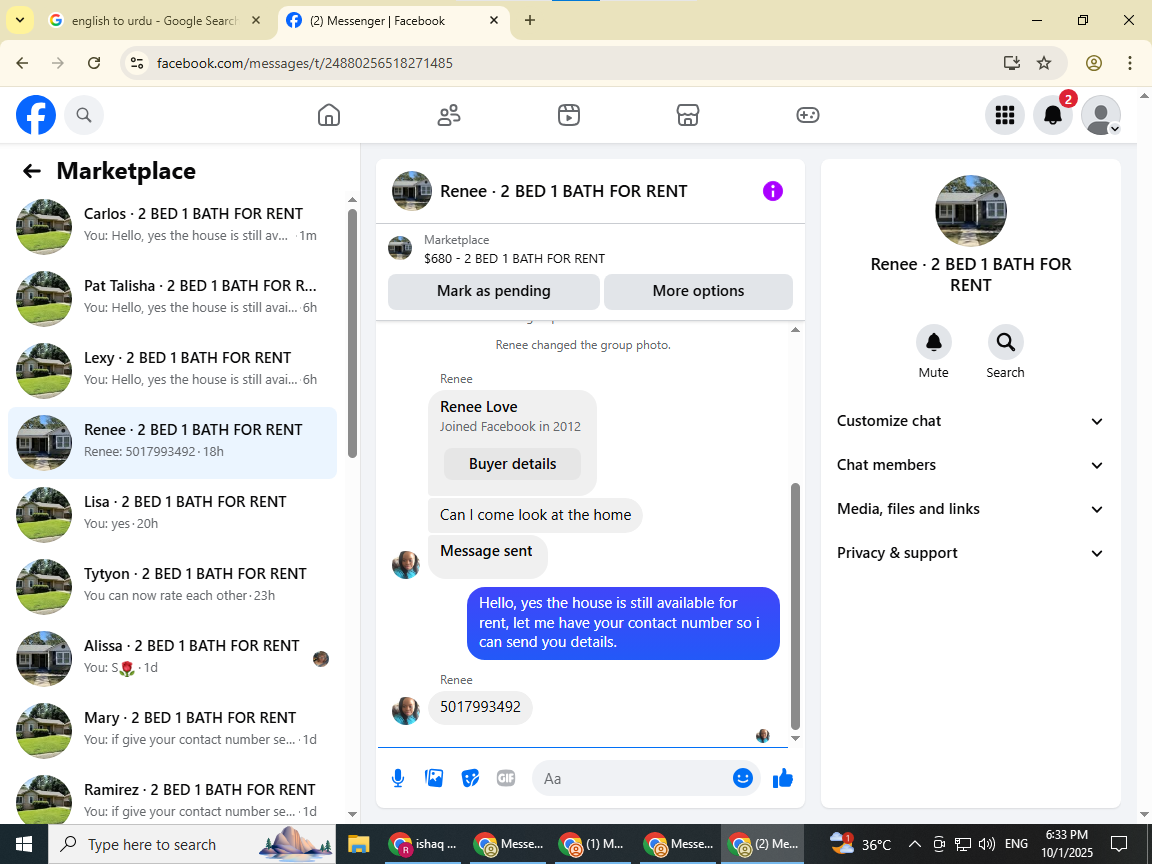Bookmark this page with star icon
The image size is (1152, 864).
coord(1044,63)
